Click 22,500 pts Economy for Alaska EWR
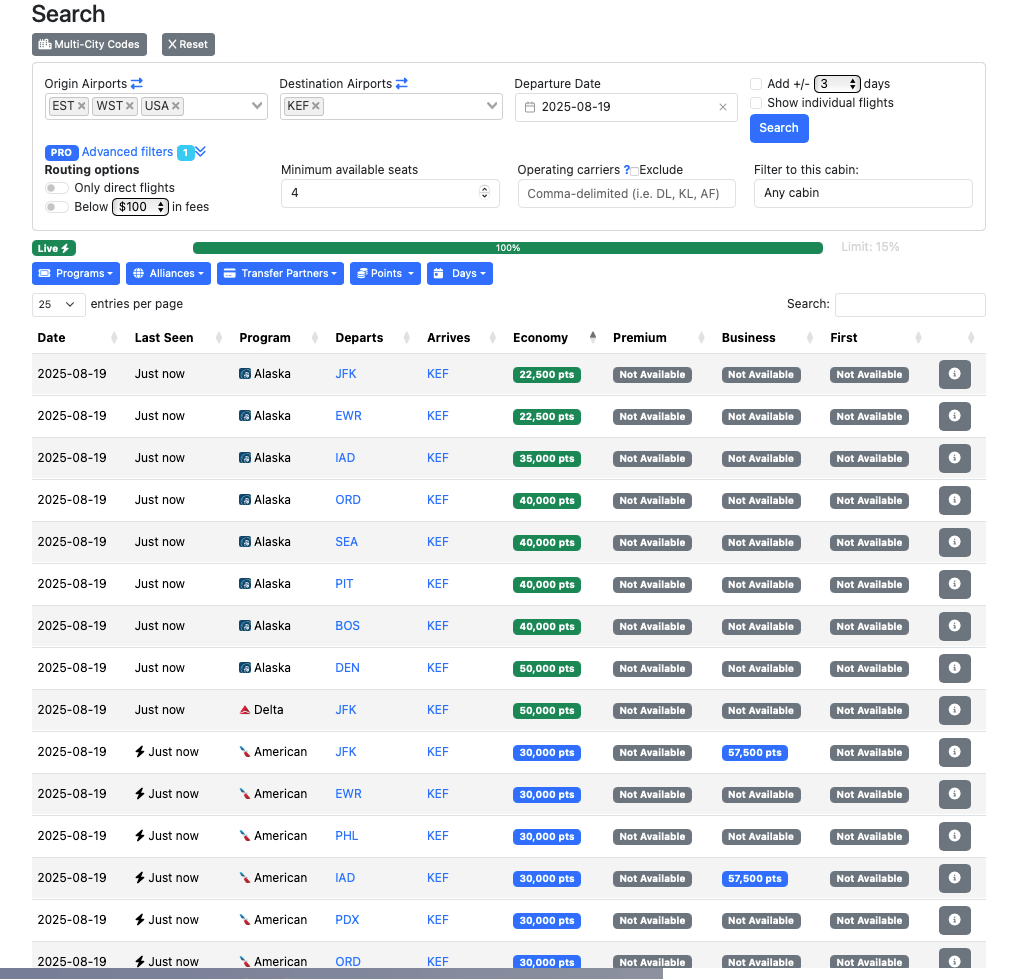 tap(546, 417)
